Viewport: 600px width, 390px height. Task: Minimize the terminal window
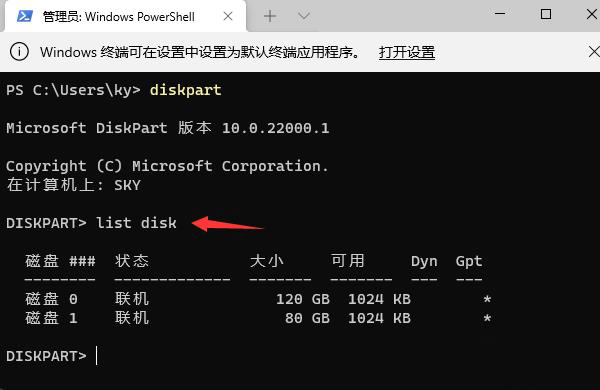(500, 14)
